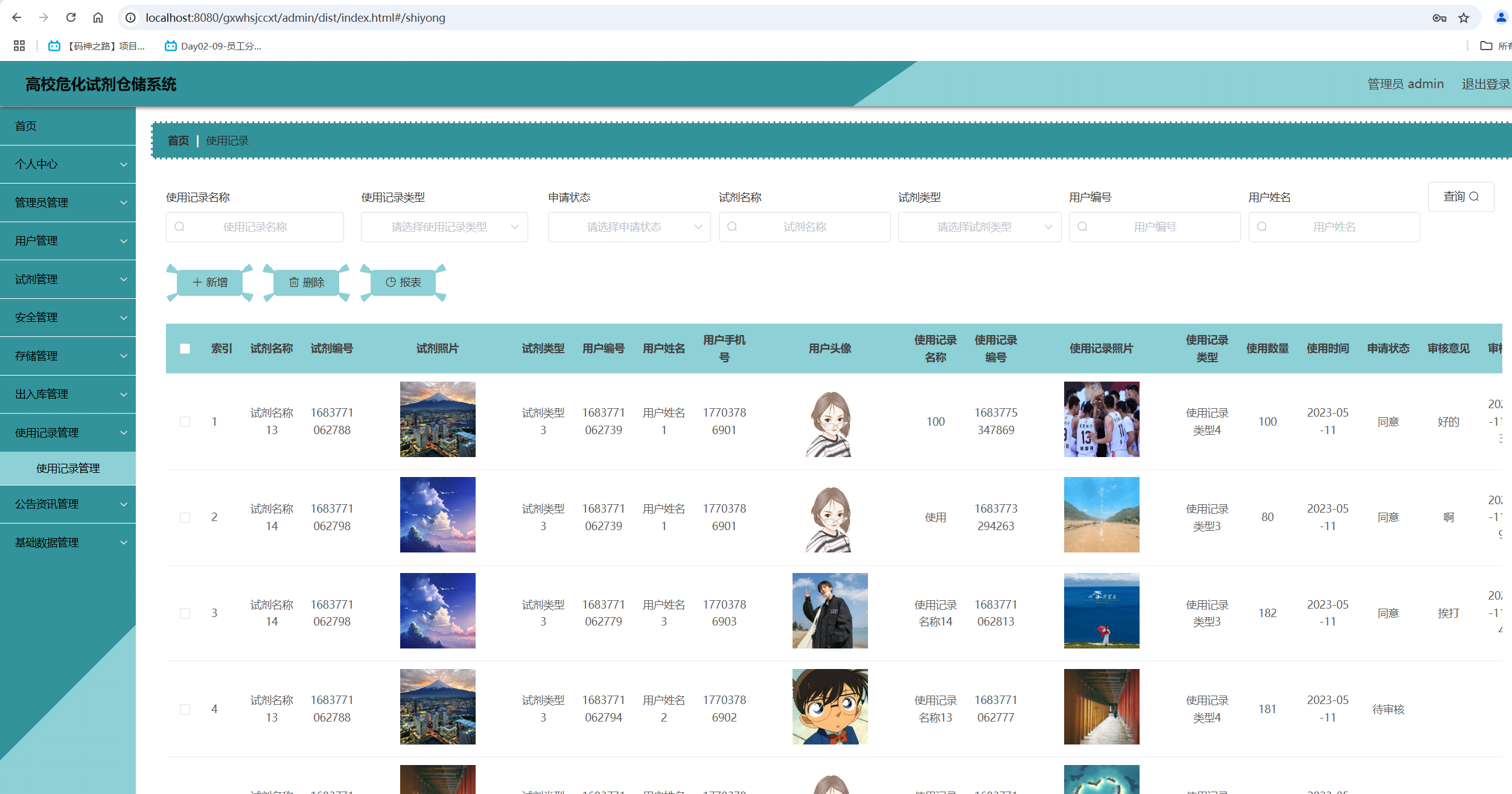Expand the 用户管理 sidebar menu

68,241
